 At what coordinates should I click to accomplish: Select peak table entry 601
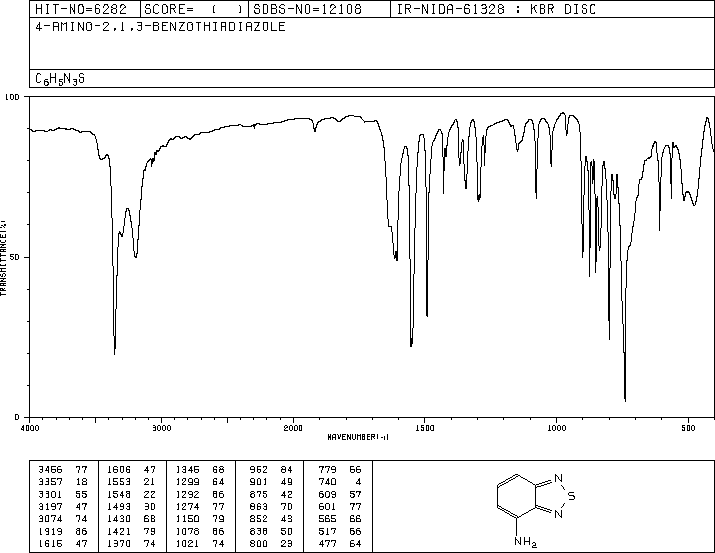click(340, 506)
